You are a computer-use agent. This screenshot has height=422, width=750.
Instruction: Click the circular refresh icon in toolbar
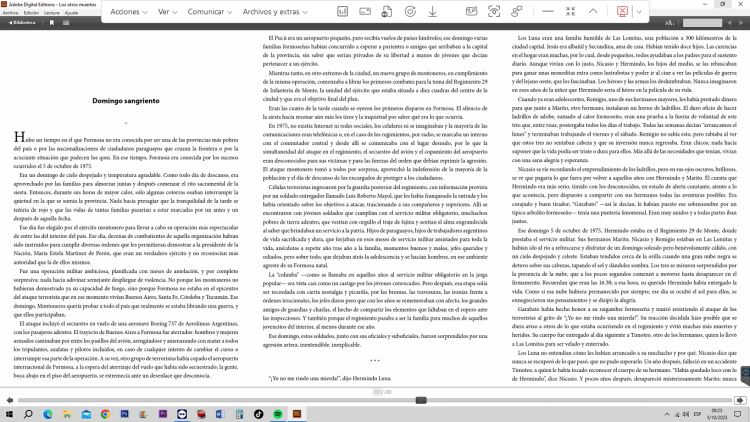point(409,11)
